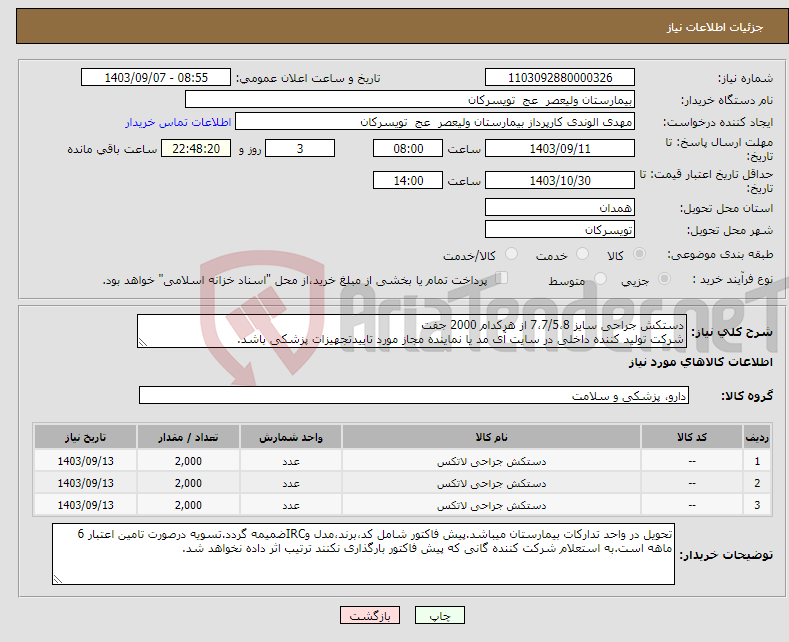Click row 1 quantity 2,000
789x642 pixels.
188,461
